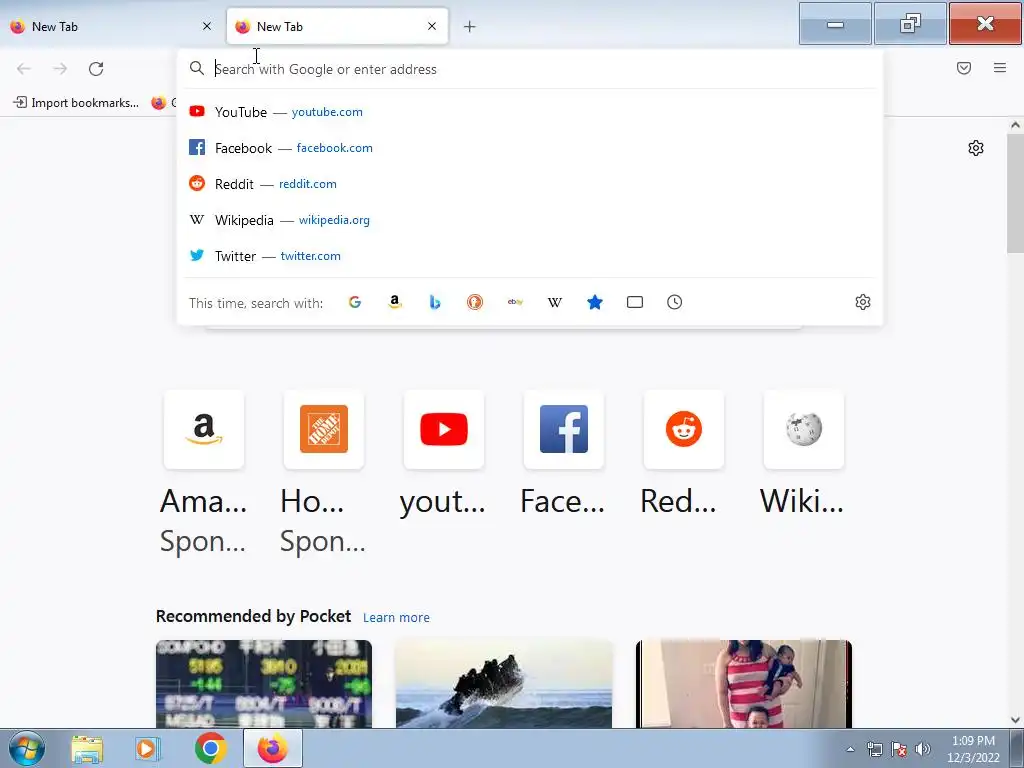
Task: Open Google Chrome from the taskbar
Action: point(210,748)
